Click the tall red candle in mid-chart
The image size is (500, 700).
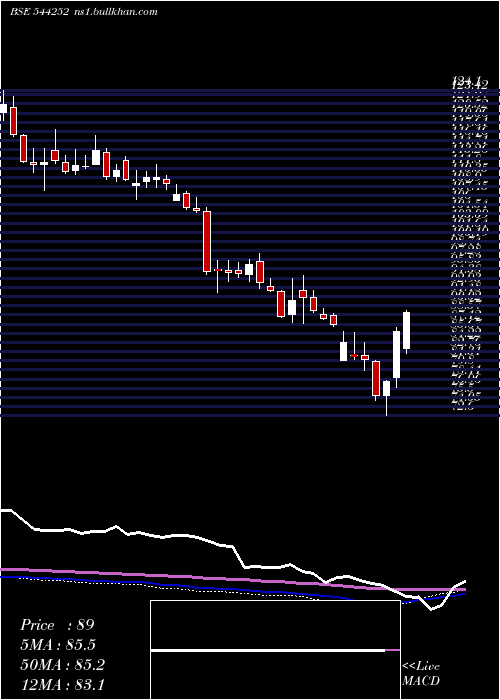coord(207,242)
